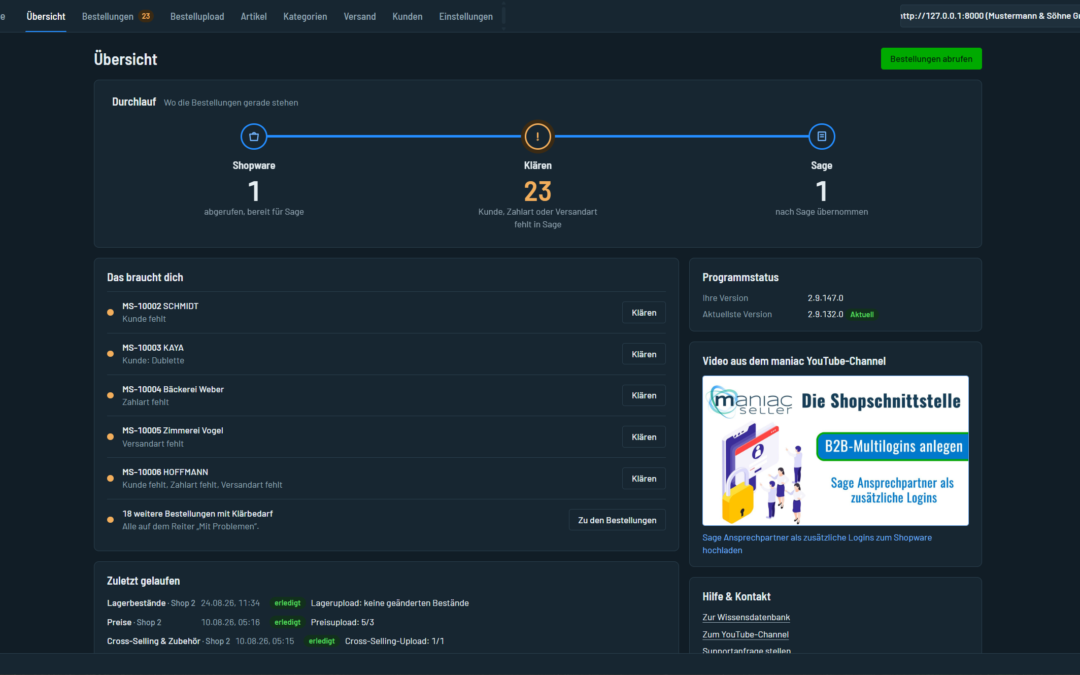
Task: Click the Sage count 1
Action: (821, 191)
